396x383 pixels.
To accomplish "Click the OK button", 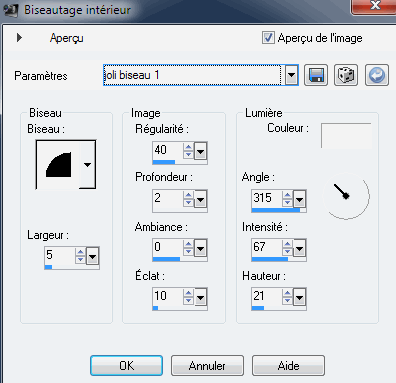I will 127,366.
